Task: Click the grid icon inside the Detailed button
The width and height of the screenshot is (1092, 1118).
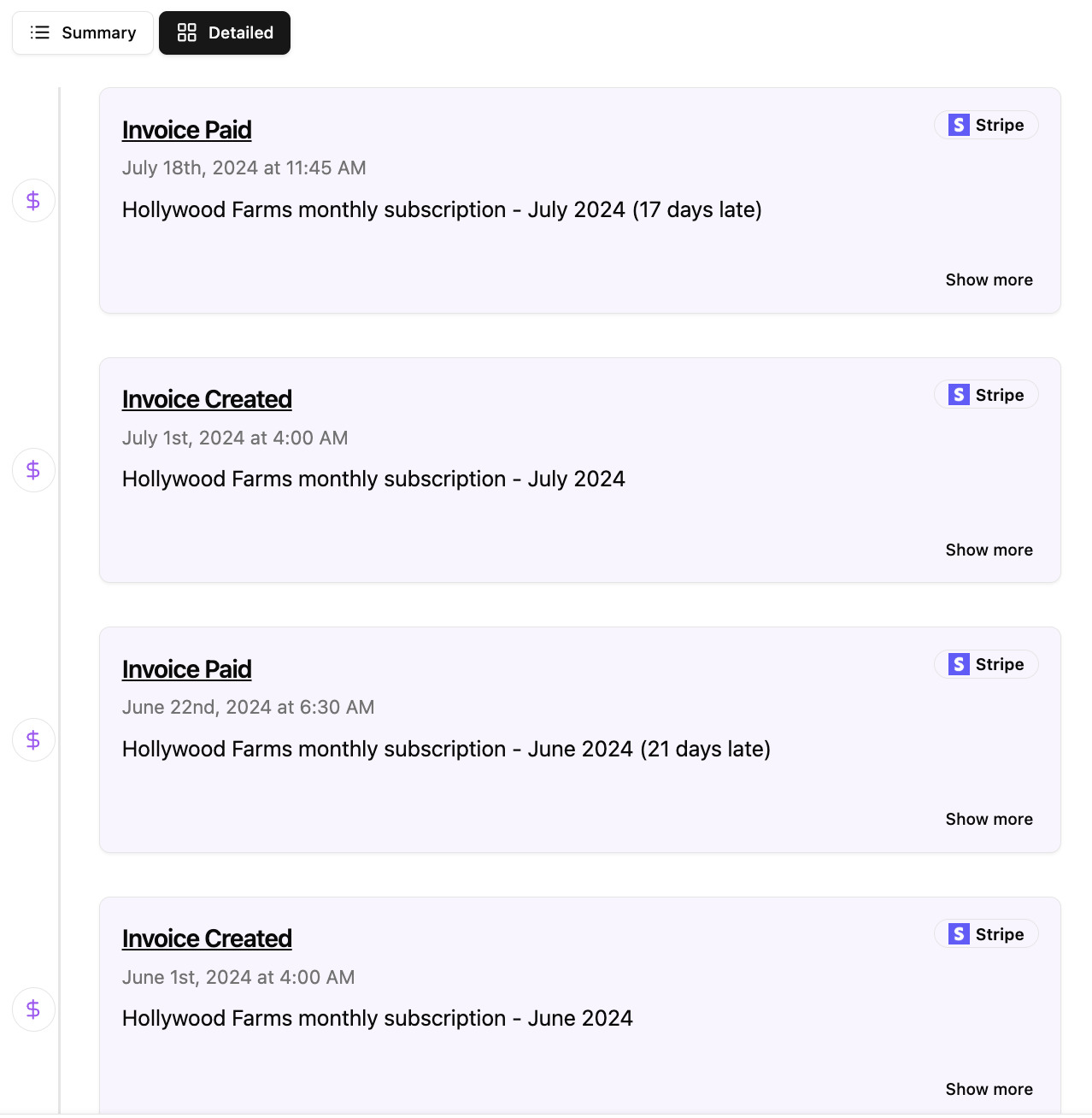Action: [186, 32]
